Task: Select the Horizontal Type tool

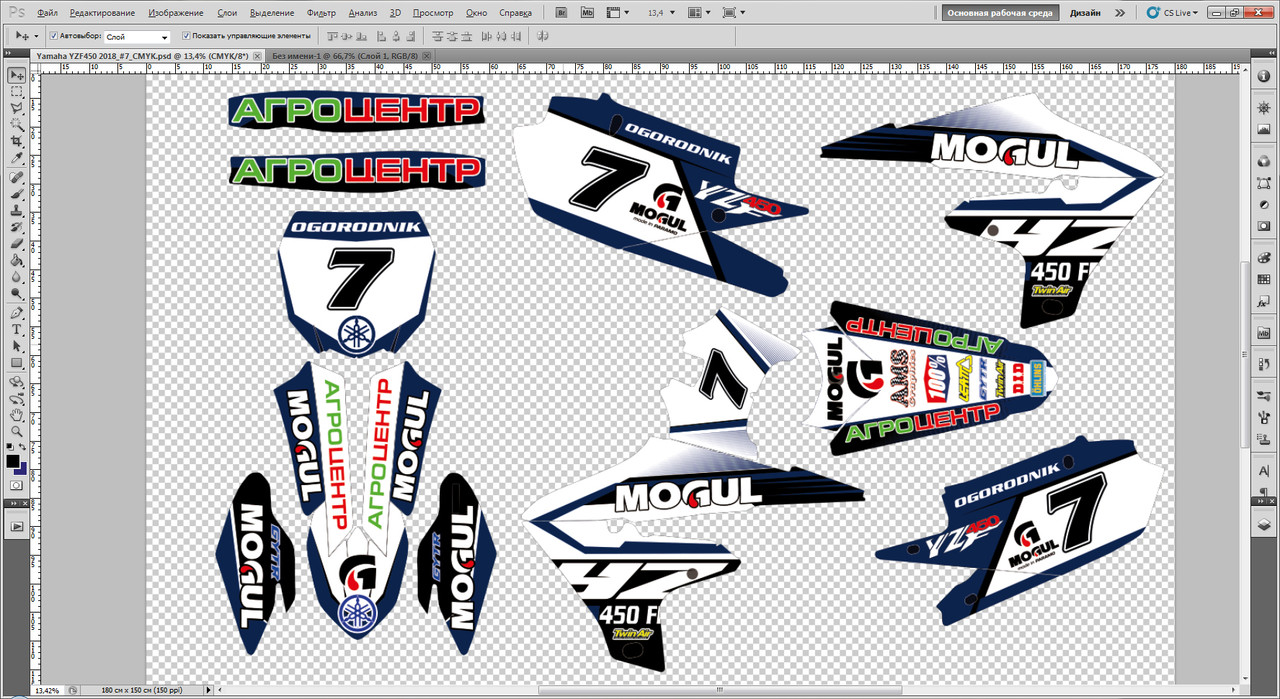Action: (17, 329)
